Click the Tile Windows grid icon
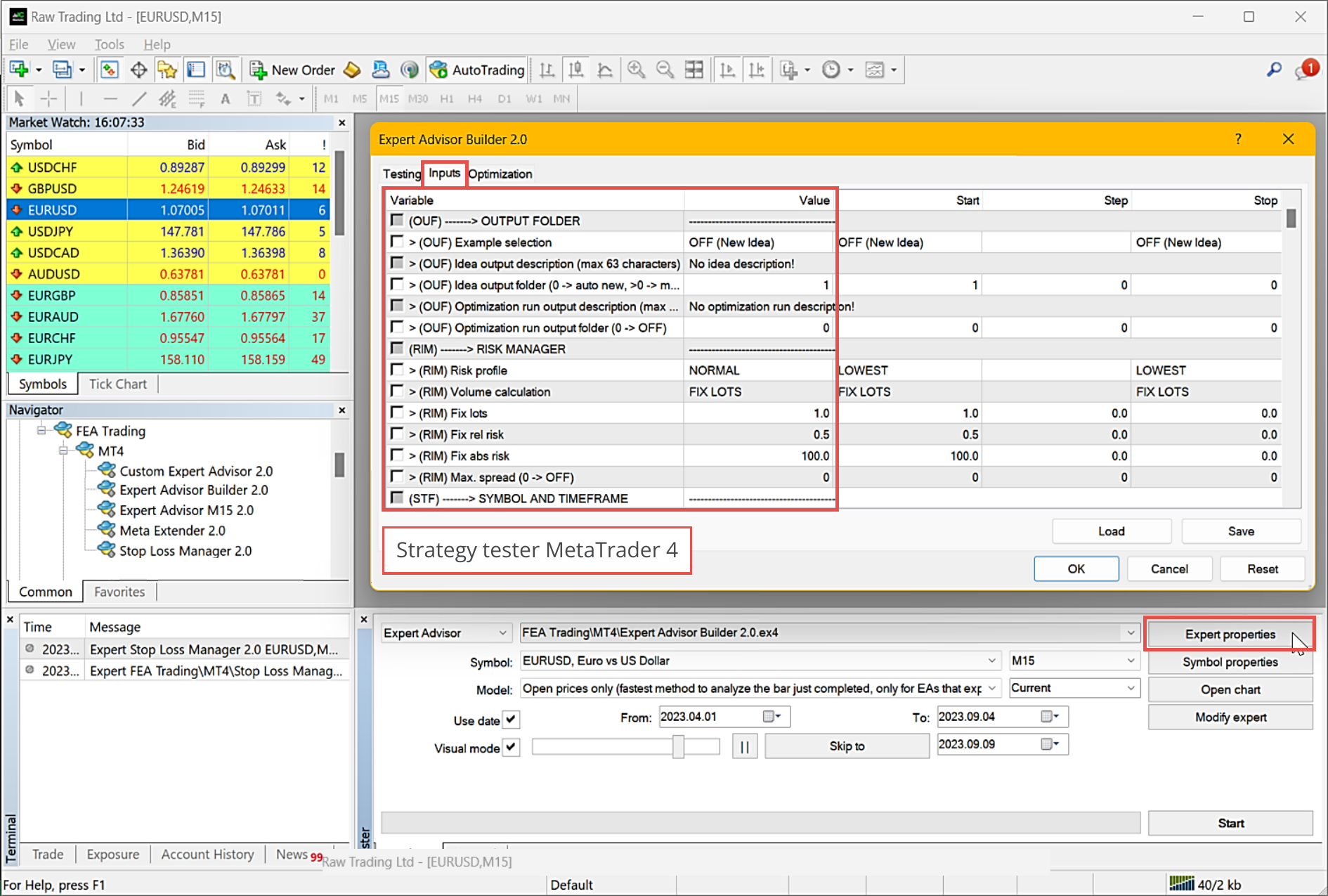The width and height of the screenshot is (1328, 896). click(x=694, y=70)
